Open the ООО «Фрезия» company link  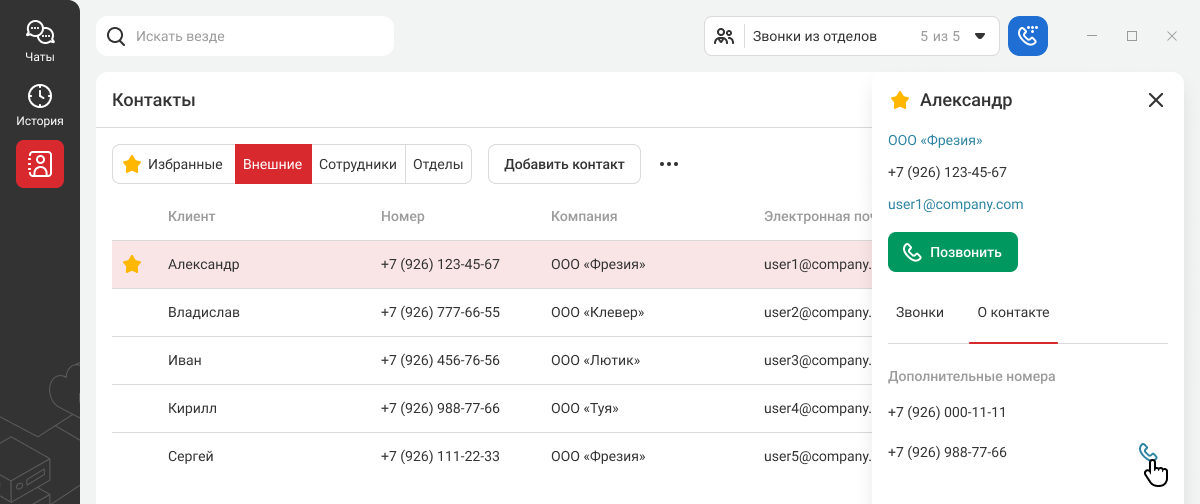pyautogui.click(x=935, y=140)
